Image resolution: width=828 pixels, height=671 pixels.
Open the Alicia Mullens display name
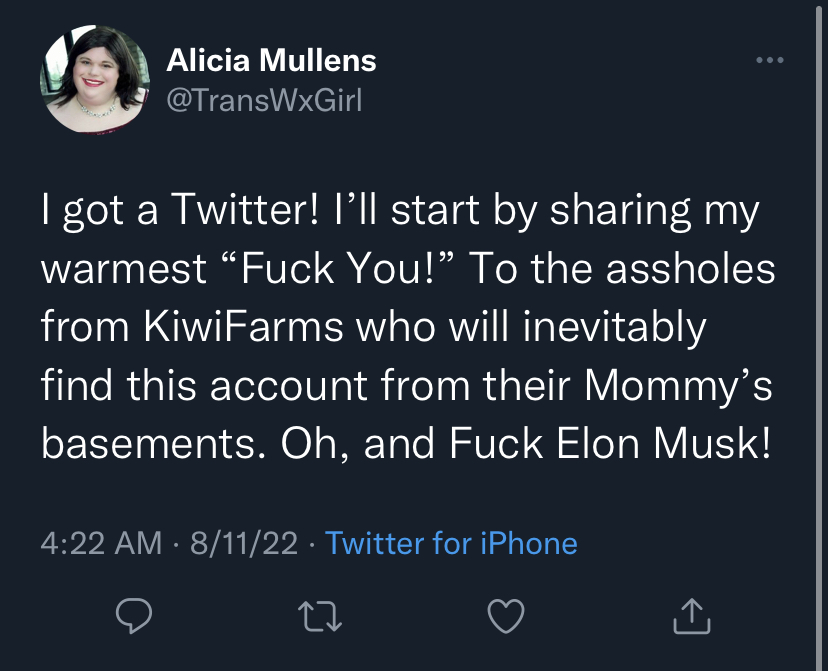point(271,60)
